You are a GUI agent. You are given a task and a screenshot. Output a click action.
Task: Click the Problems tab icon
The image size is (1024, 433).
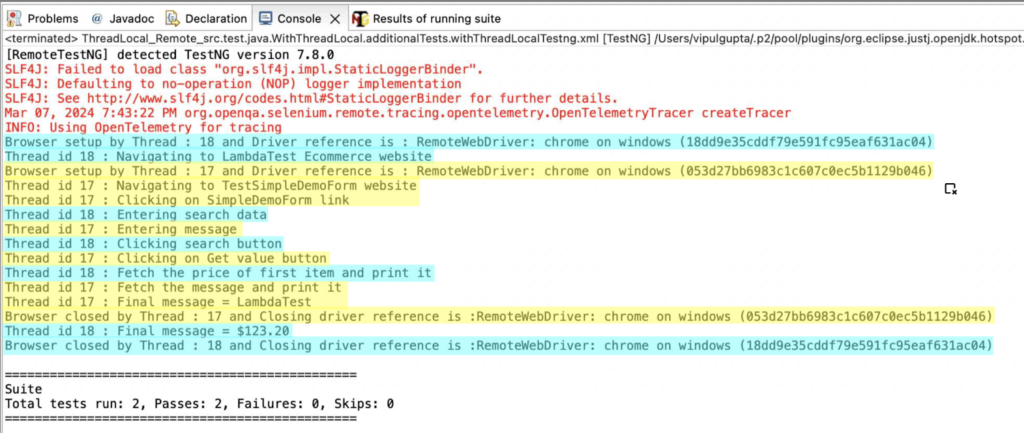pyautogui.click(x=12, y=18)
